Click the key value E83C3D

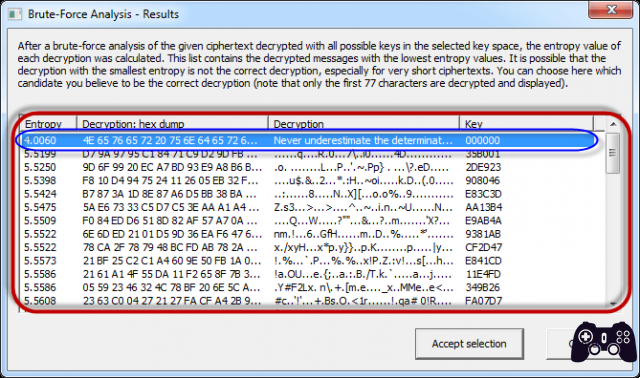click(x=483, y=194)
